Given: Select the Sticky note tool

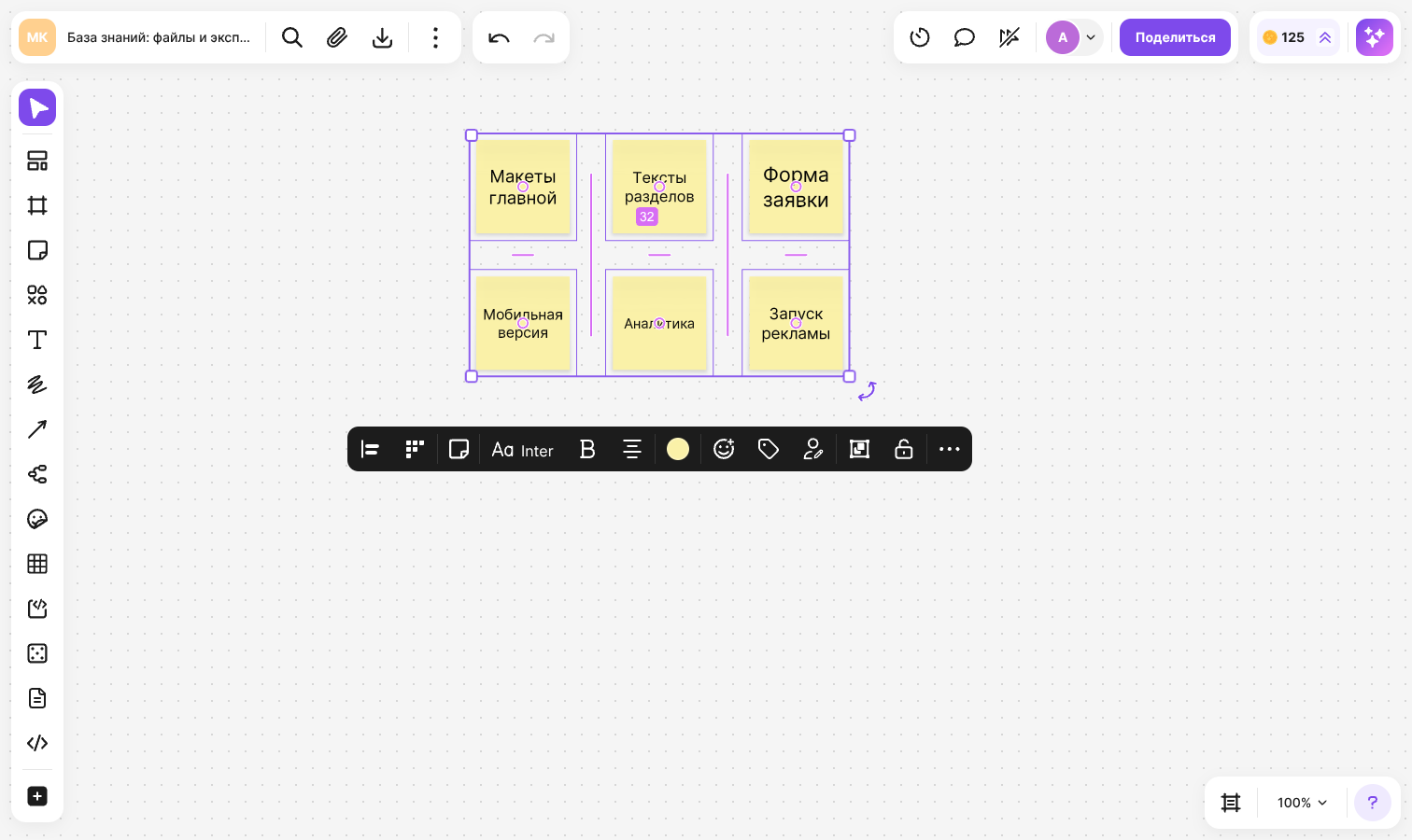Looking at the screenshot, I should [37, 250].
